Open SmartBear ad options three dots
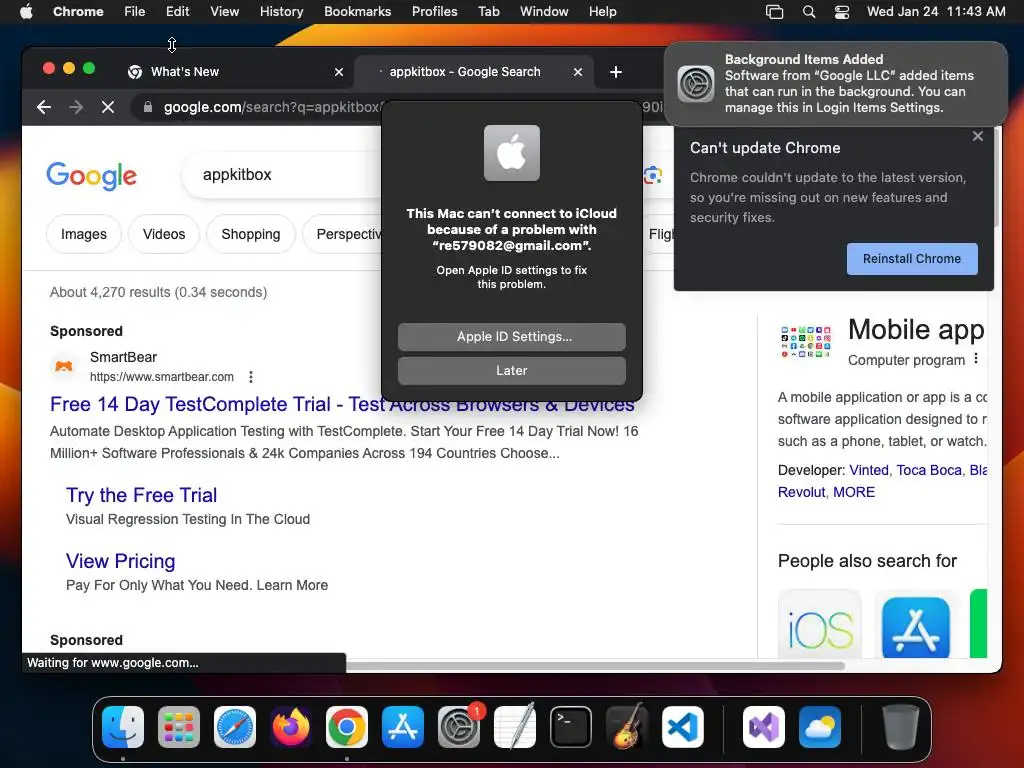The image size is (1024, 768). coord(251,377)
